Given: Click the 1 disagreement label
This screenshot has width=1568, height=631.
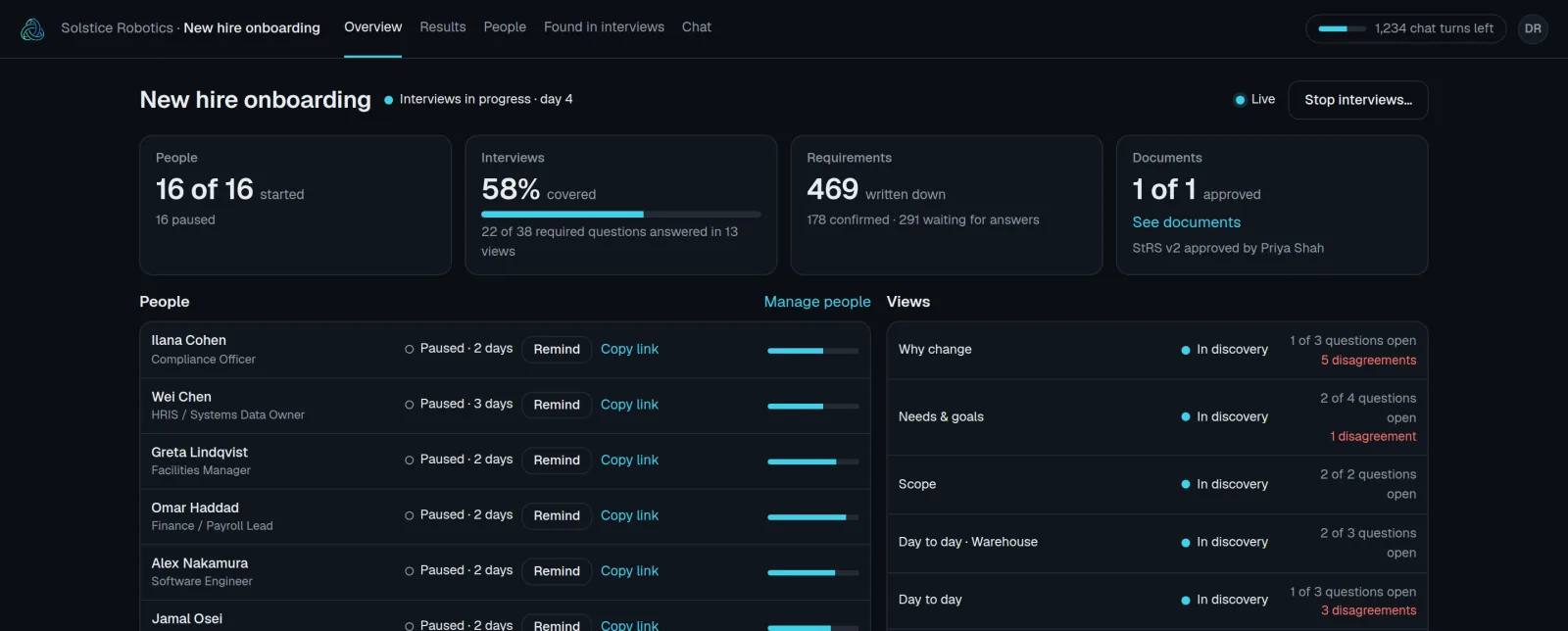Looking at the screenshot, I should click(x=1373, y=437).
